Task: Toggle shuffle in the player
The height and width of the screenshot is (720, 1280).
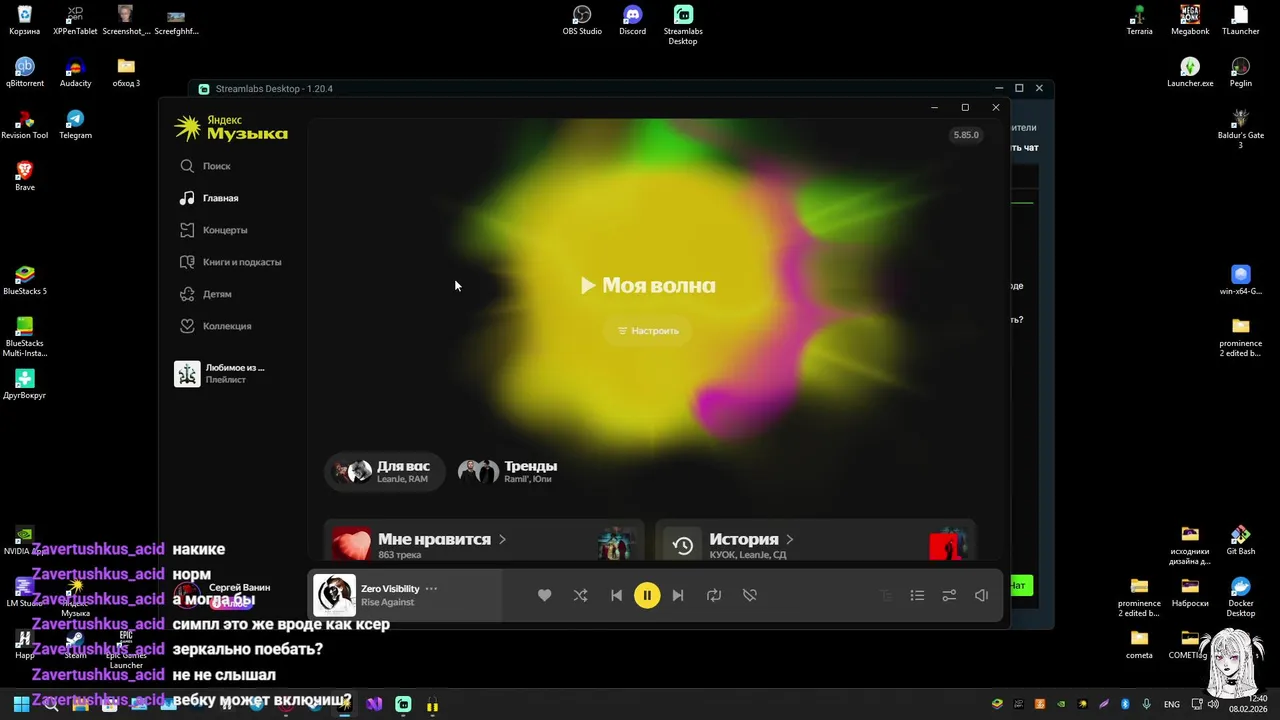Action: [x=580, y=595]
